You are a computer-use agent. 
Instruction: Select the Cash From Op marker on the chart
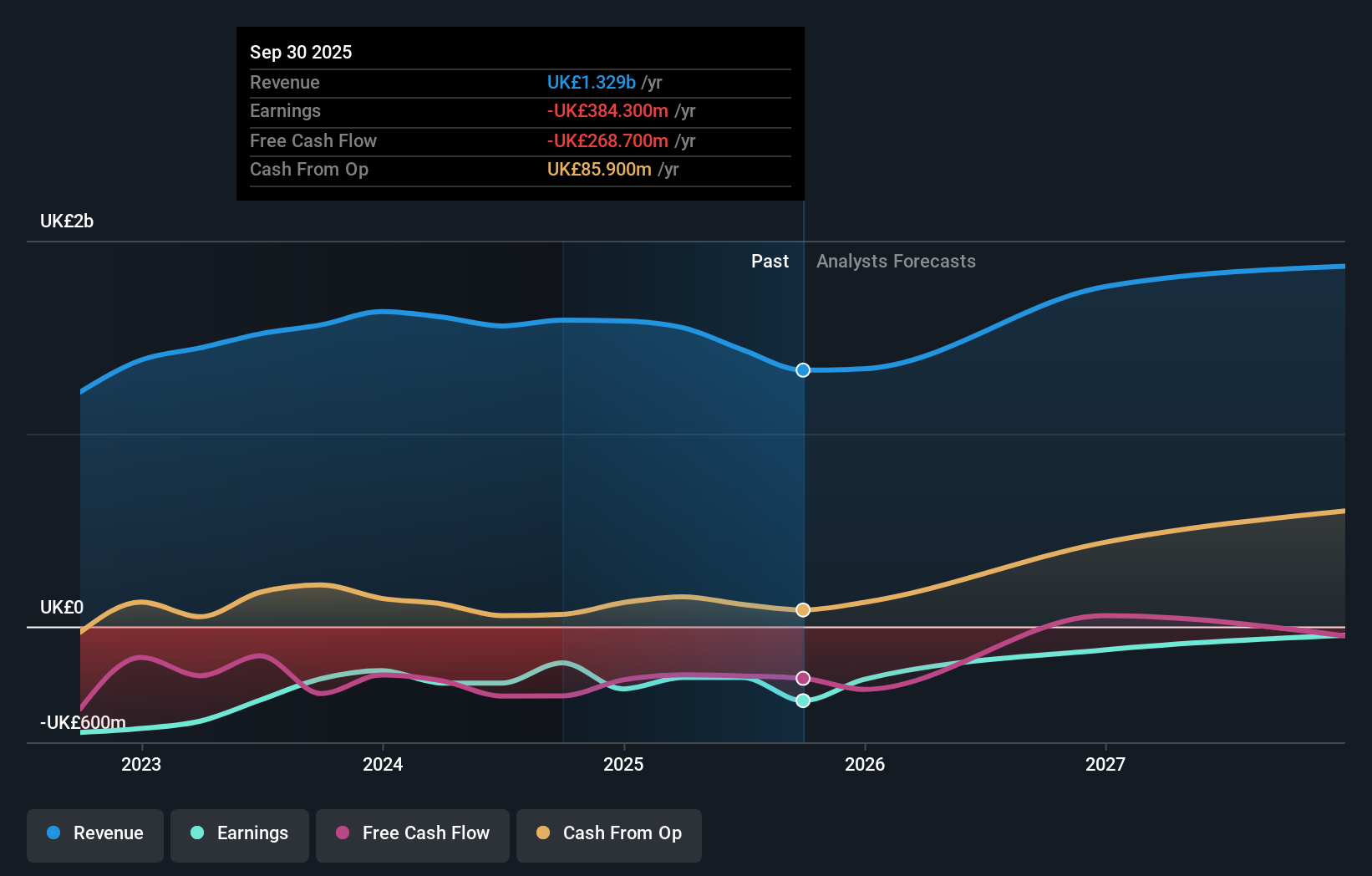point(803,609)
